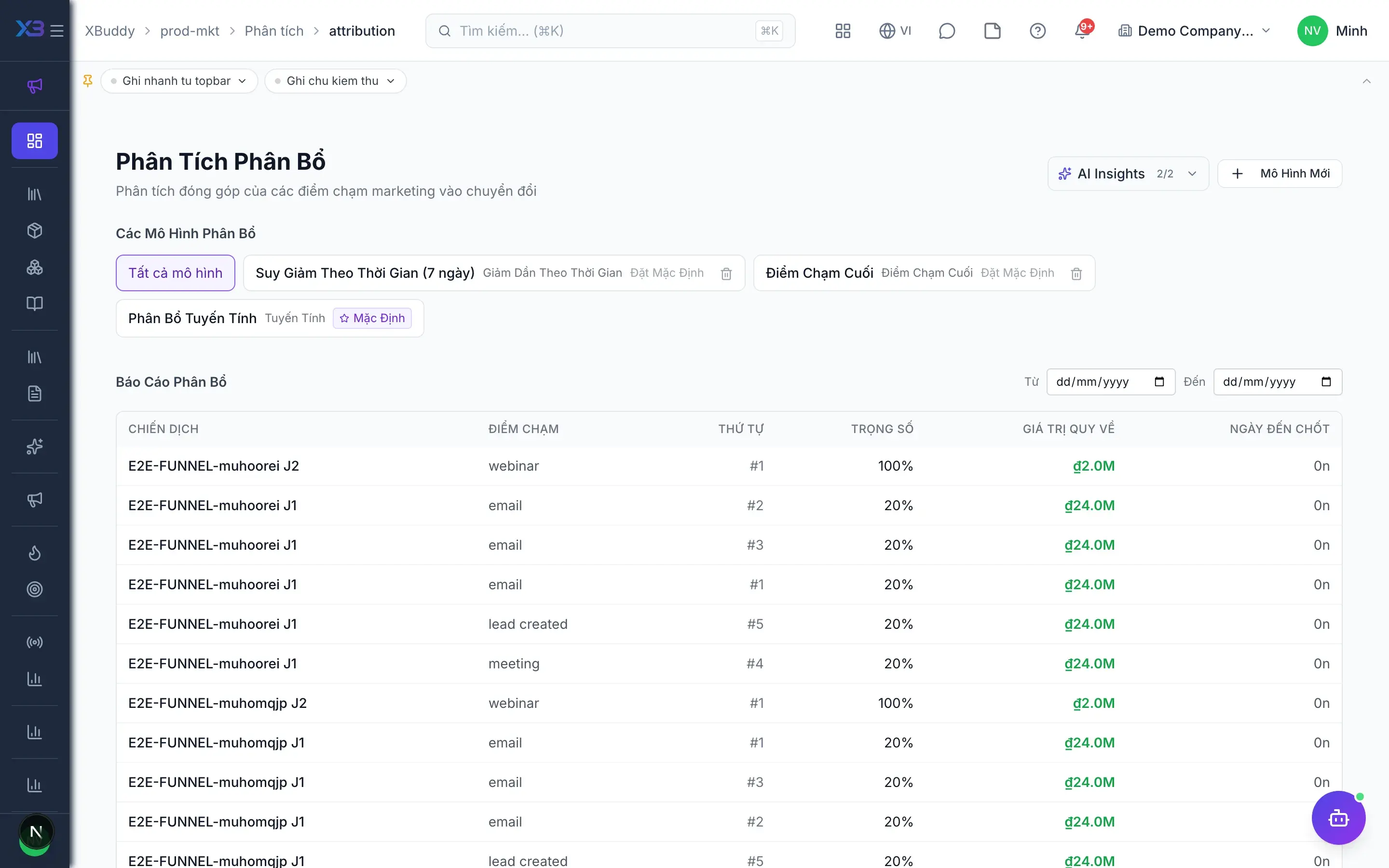Open the AI chatbot floating button
This screenshot has height=868, width=1389.
(1338, 818)
